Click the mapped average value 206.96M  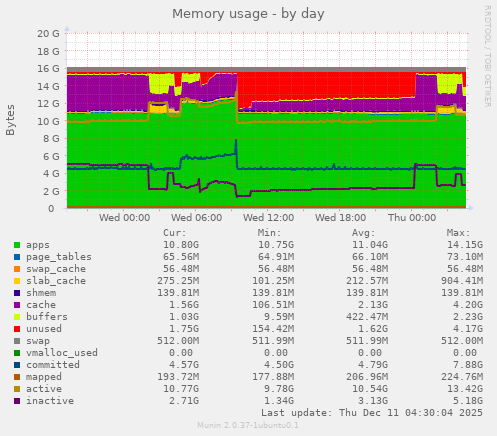coord(367,377)
